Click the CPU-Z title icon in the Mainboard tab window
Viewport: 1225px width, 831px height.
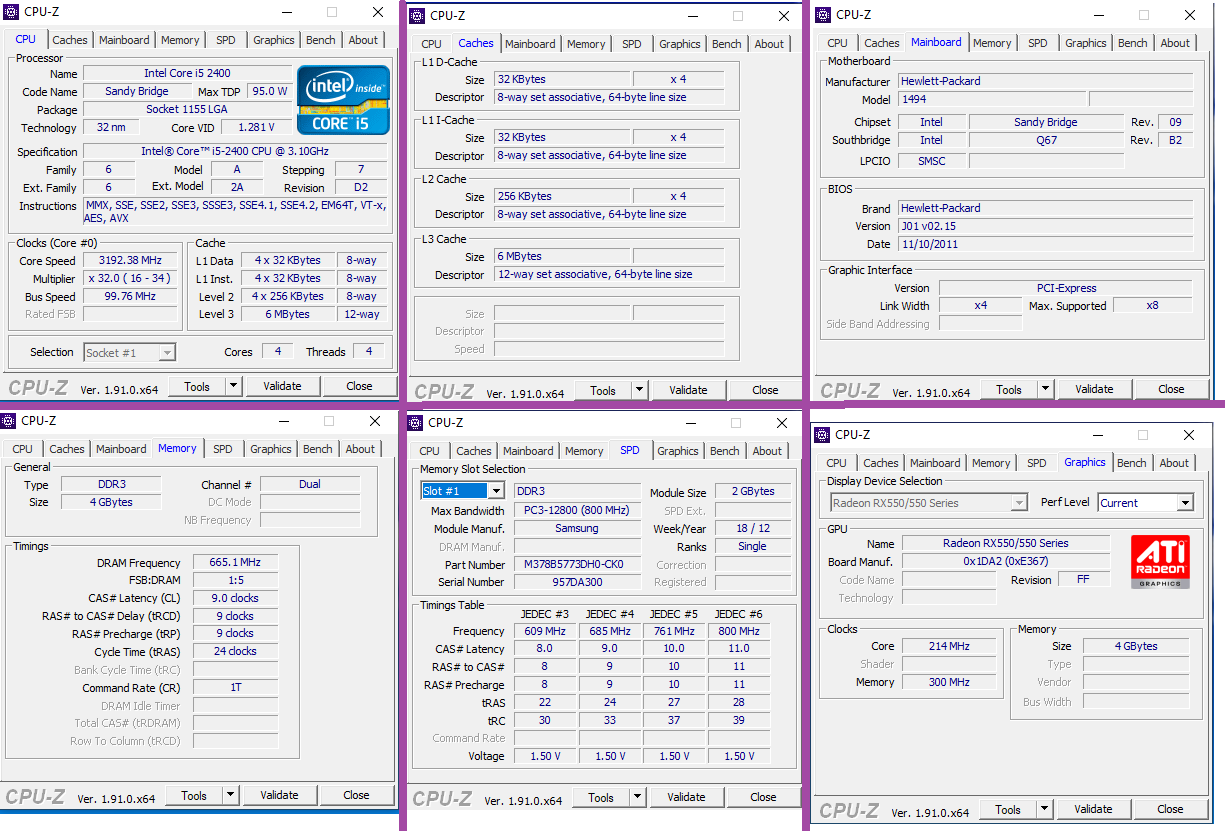tap(824, 15)
